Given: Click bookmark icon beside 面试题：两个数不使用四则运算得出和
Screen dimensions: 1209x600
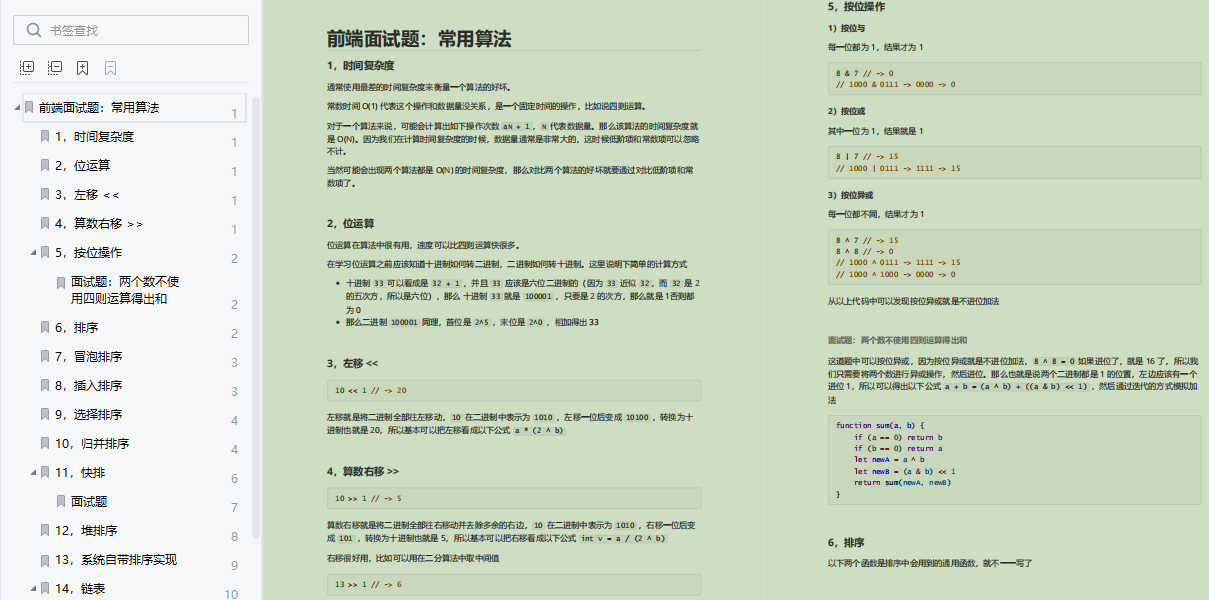Looking at the screenshot, I should pyautogui.click(x=61, y=283).
